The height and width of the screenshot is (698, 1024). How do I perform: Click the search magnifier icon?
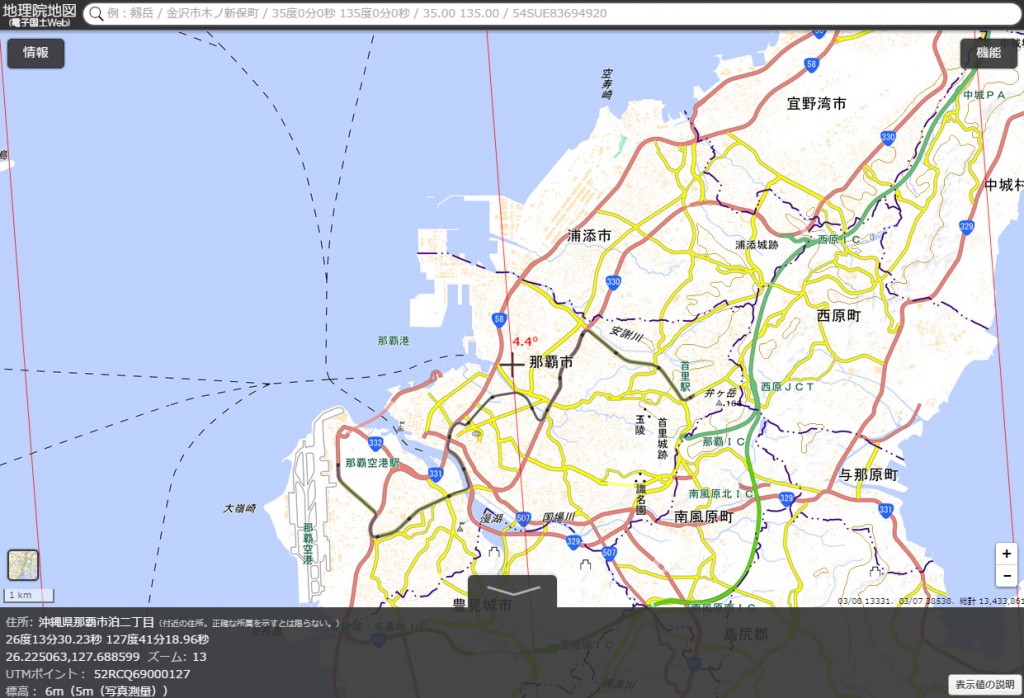[98, 14]
